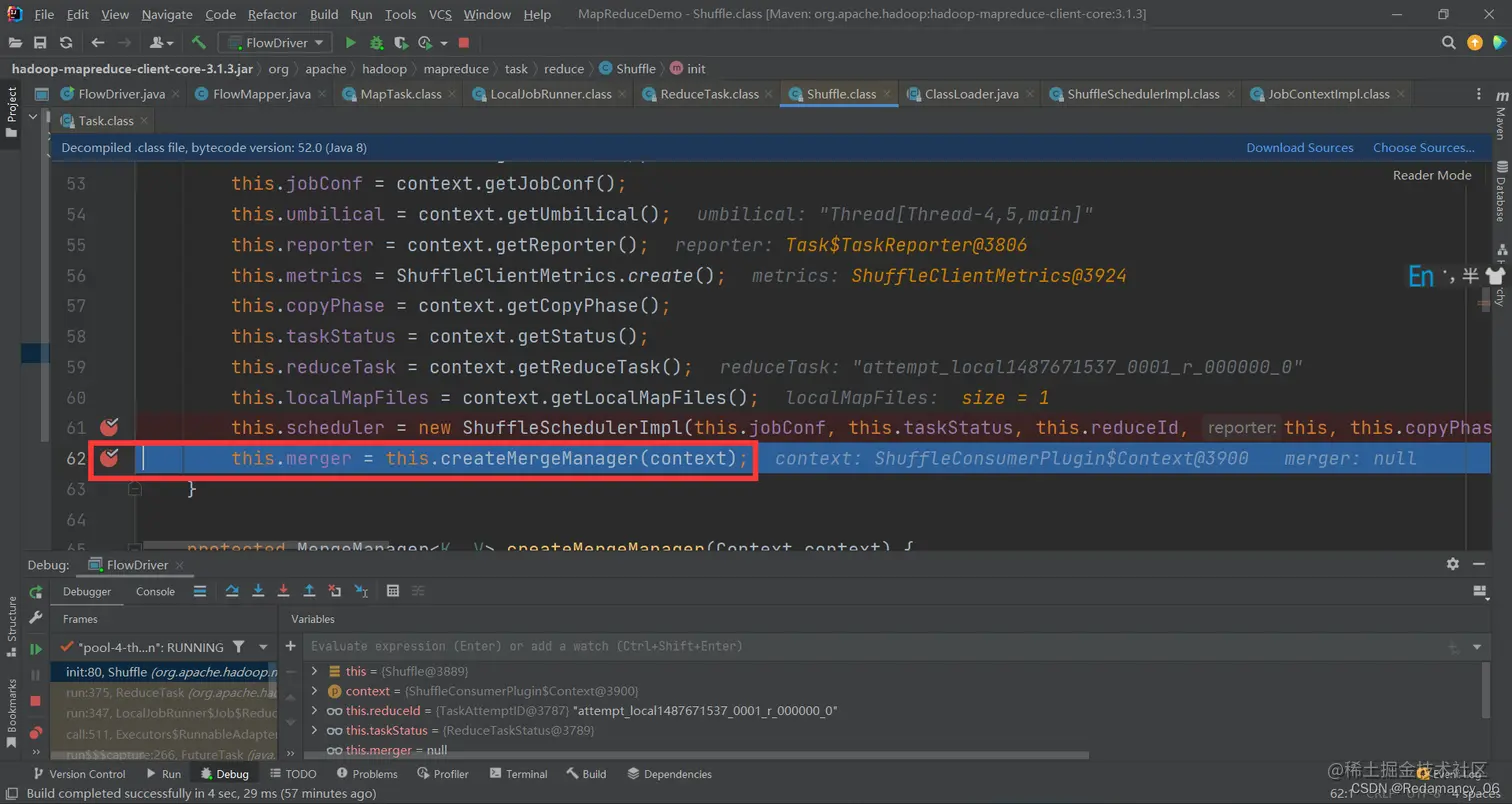Resume program in the debug sidebar
The width and height of the screenshot is (1512, 804).
(x=36, y=649)
